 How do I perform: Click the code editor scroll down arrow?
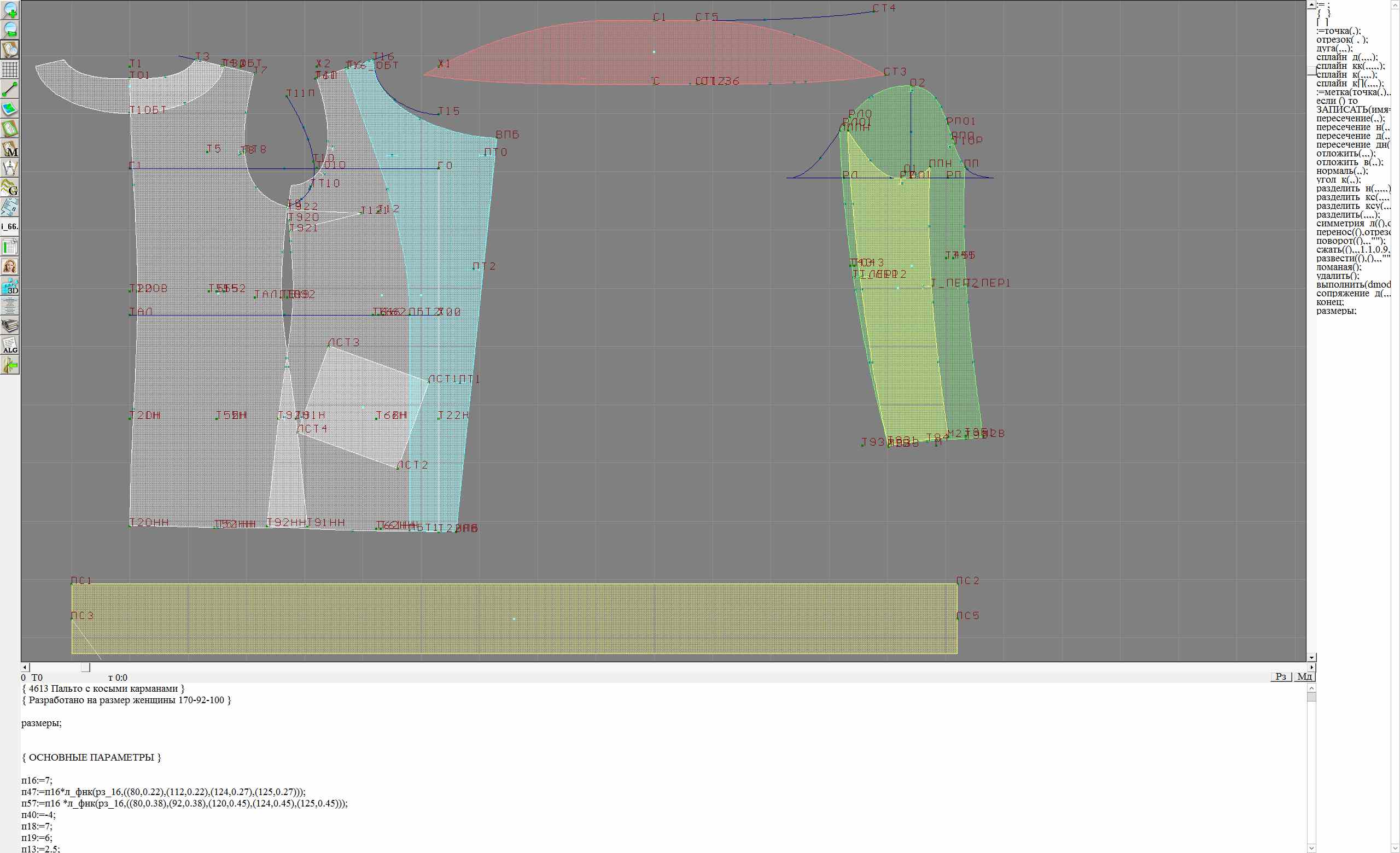(1311, 849)
